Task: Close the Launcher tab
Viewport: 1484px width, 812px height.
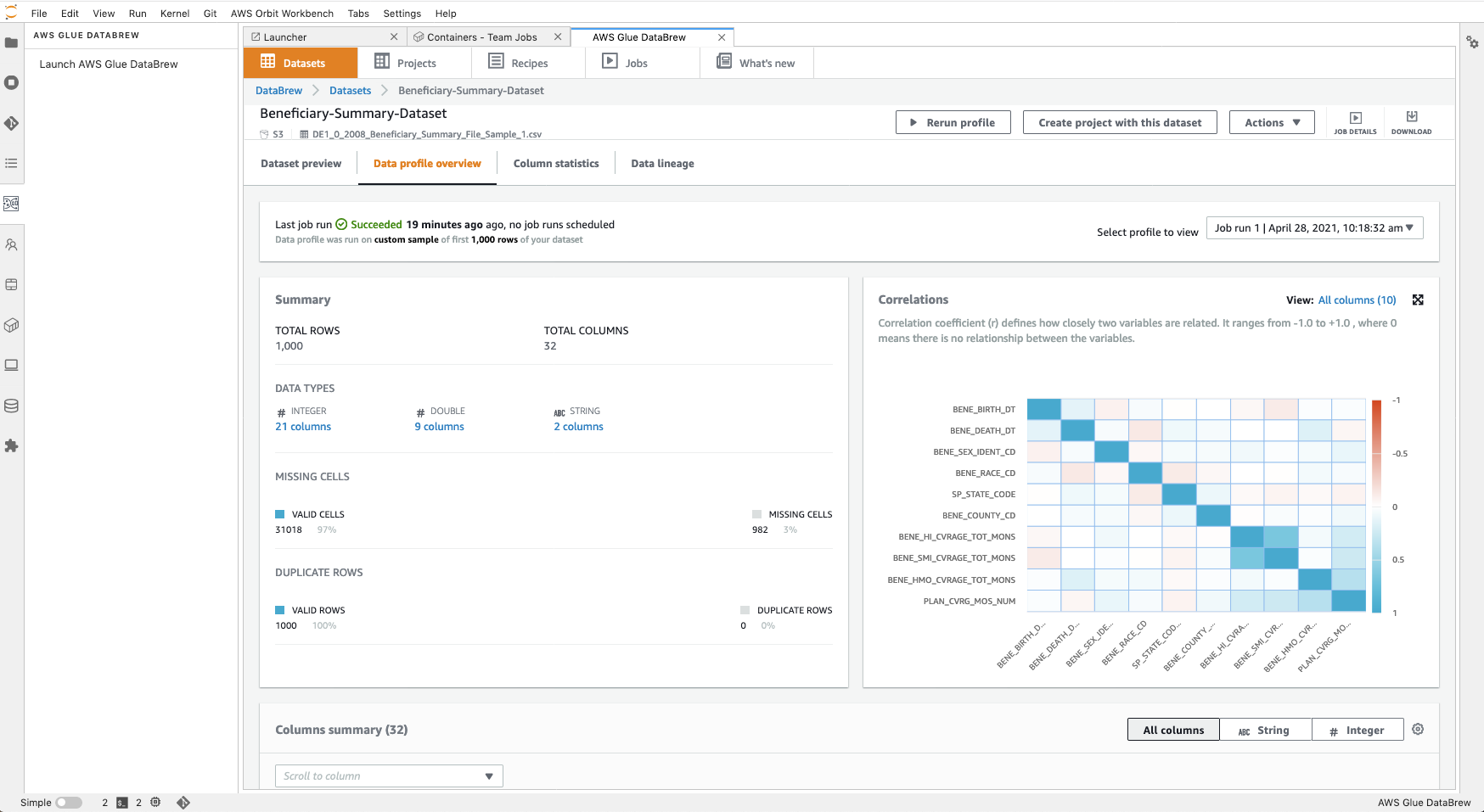Action: click(x=394, y=37)
